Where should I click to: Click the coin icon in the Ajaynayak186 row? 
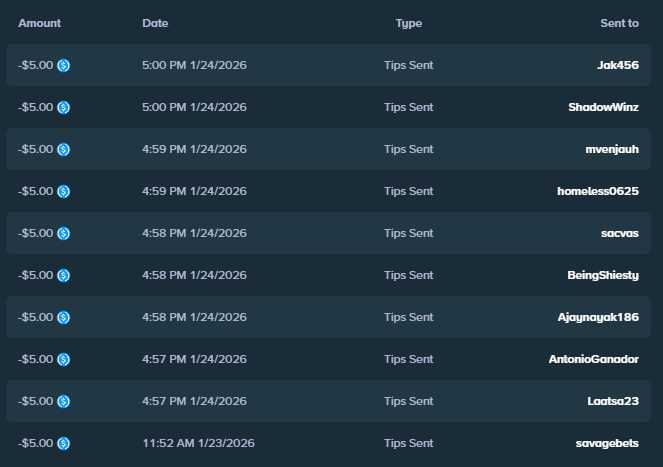click(x=63, y=317)
